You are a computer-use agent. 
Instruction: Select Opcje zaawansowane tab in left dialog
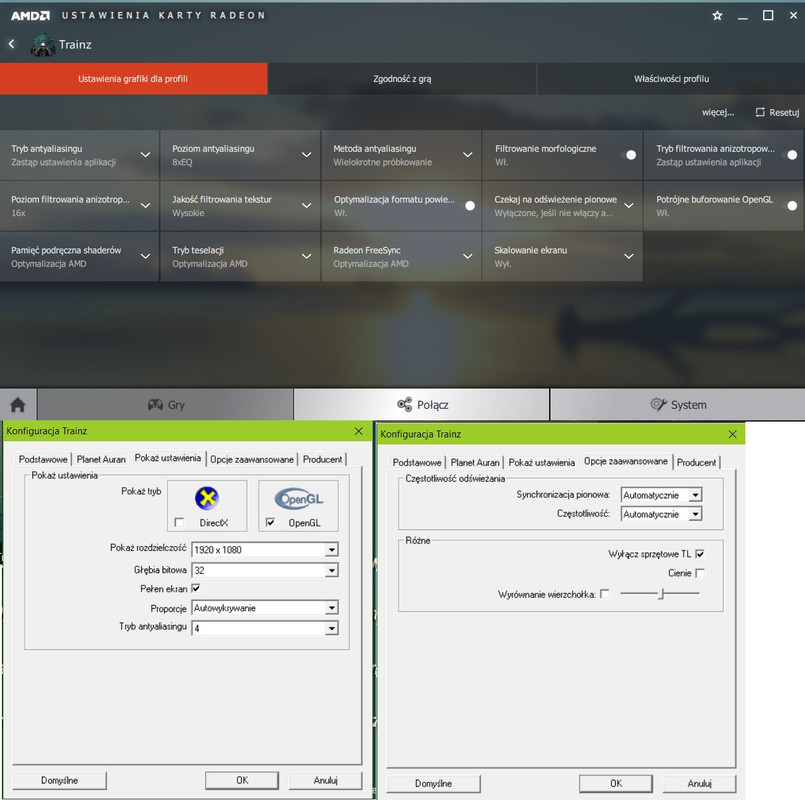[x=252, y=459]
